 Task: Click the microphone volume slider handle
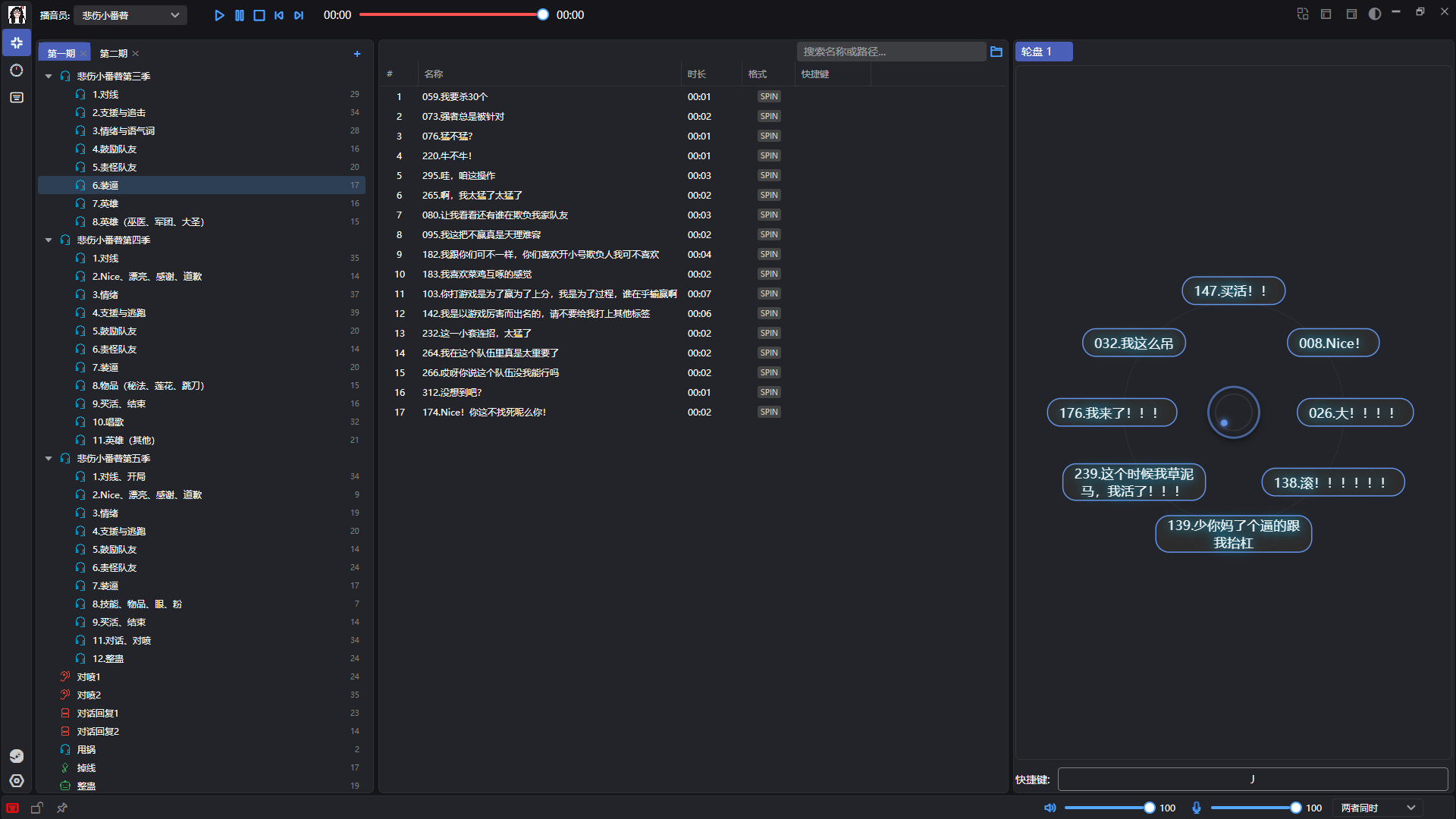click(1296, 808)
